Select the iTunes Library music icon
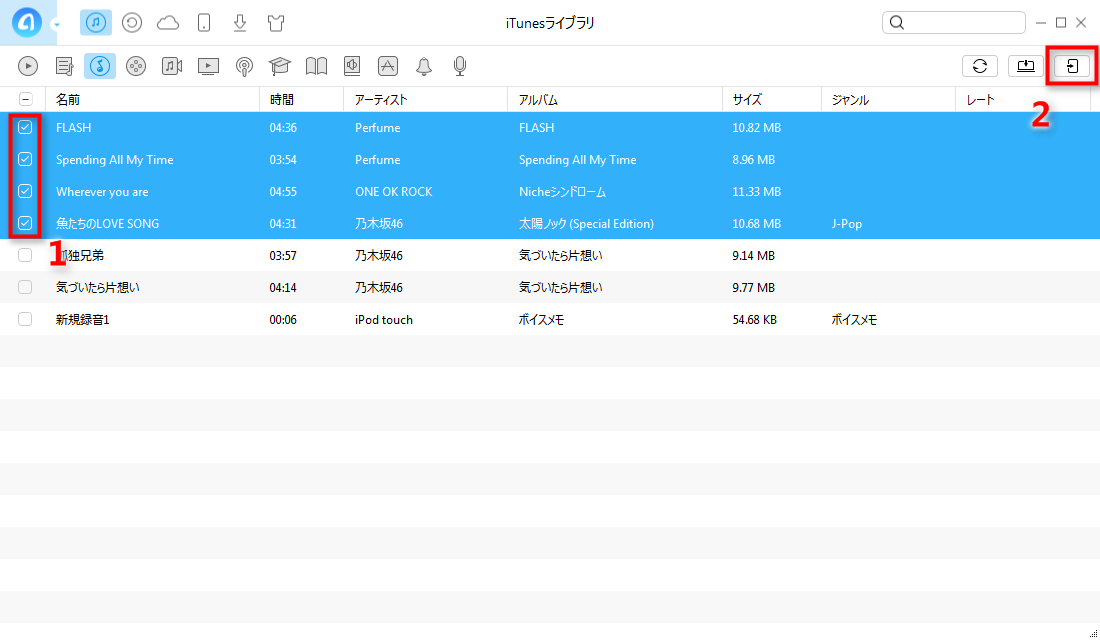Image resolution: width=1100 pixels, height=640 pixels. tap(96, 22)
